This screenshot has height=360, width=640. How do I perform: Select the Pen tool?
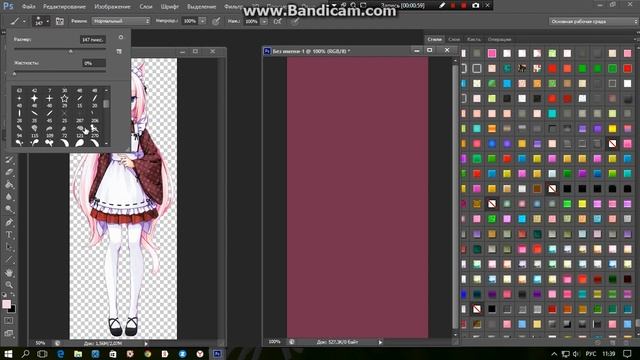click(x=9, y=222)
